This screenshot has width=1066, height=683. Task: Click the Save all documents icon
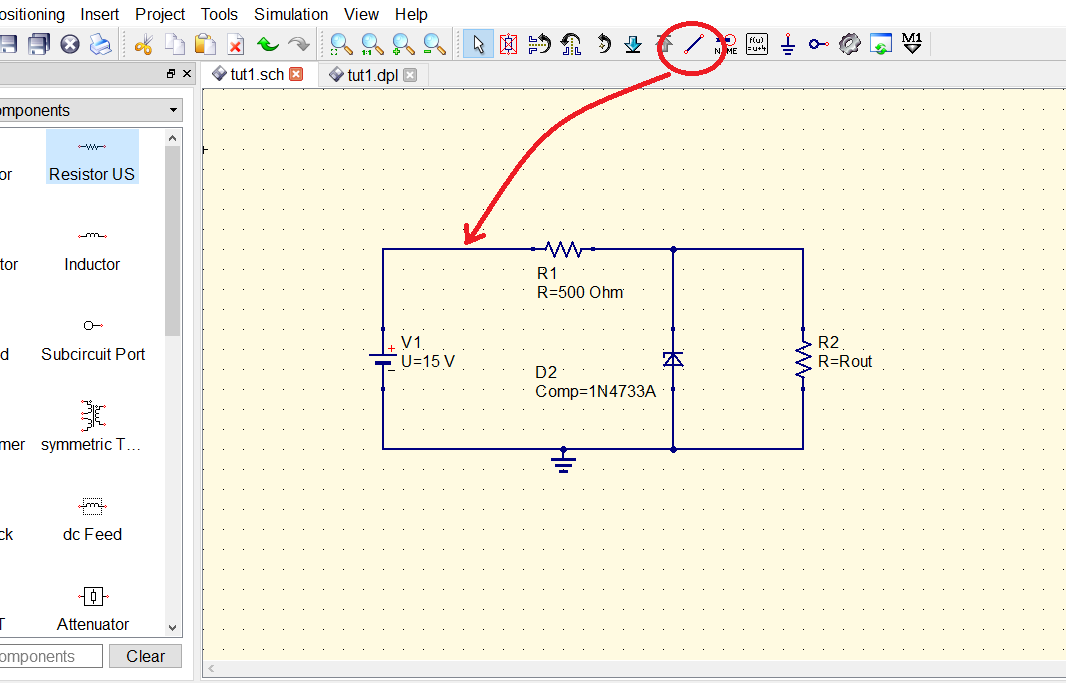click(39, 45)
